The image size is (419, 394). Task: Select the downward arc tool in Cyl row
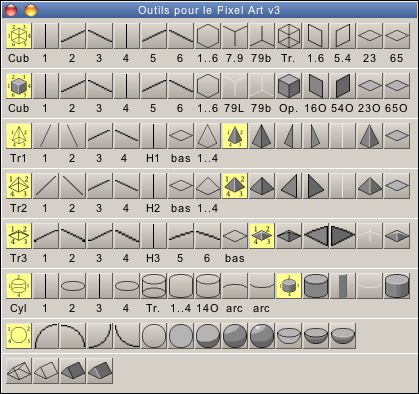pyautogui.click(x=262, y=286)
